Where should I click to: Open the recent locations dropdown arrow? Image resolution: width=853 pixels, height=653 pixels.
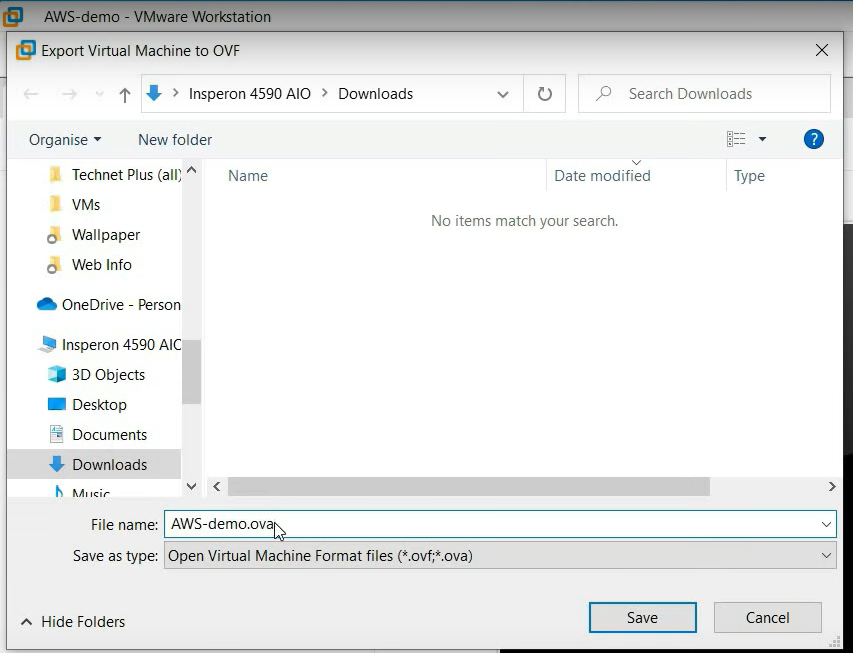point(99,95)
